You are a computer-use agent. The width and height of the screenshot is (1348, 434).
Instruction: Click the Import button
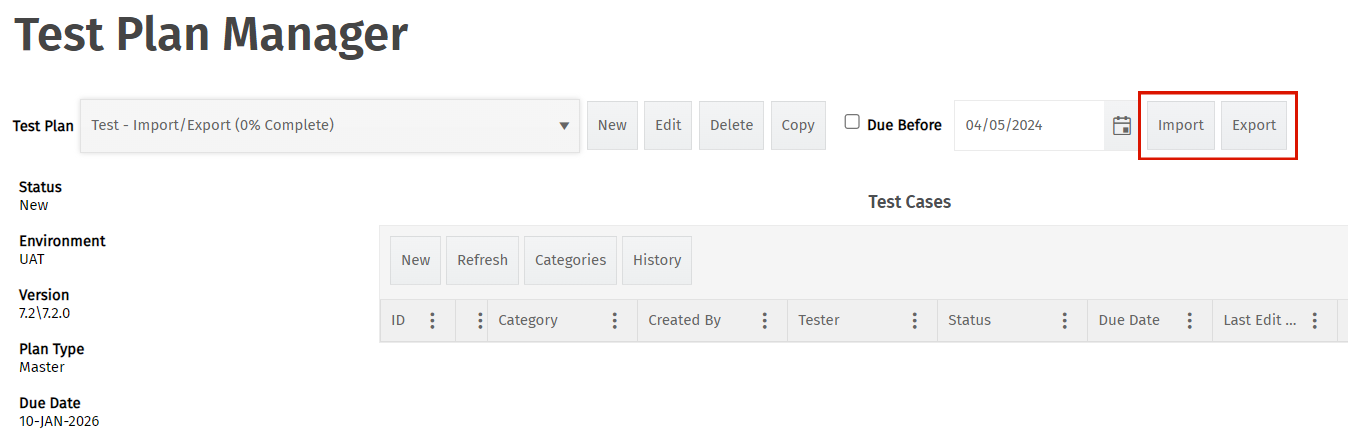click(x=1181, y=126)
